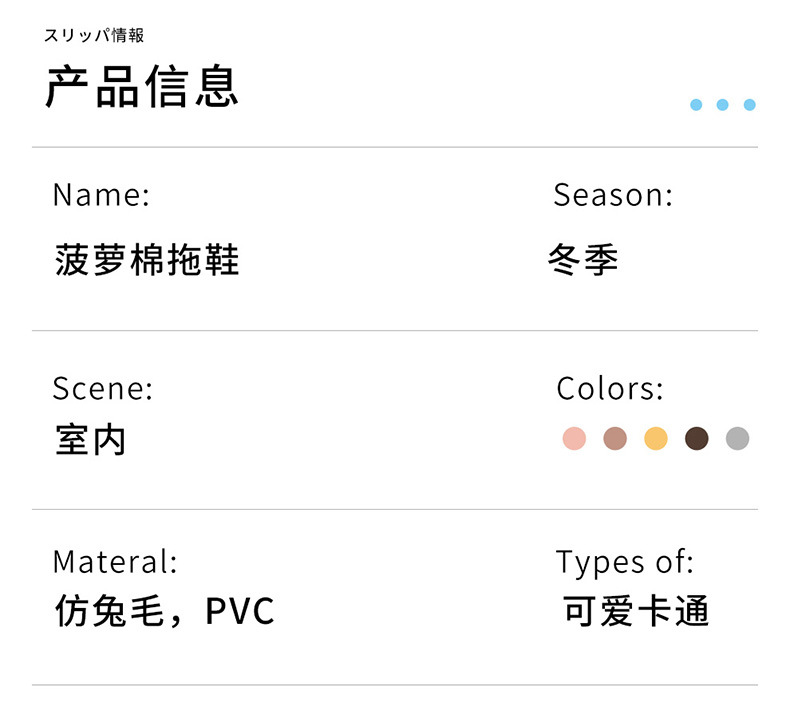The image size is (790, 717).
Task: Click the Name: label
Action: [101, 195]
